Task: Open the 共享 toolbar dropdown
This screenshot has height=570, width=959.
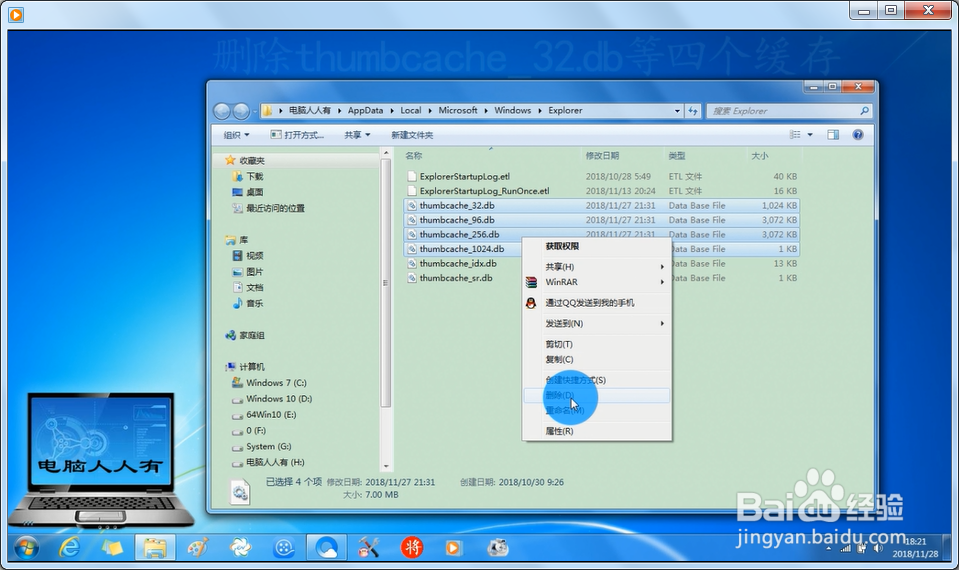Action: (x=357, y=135)
